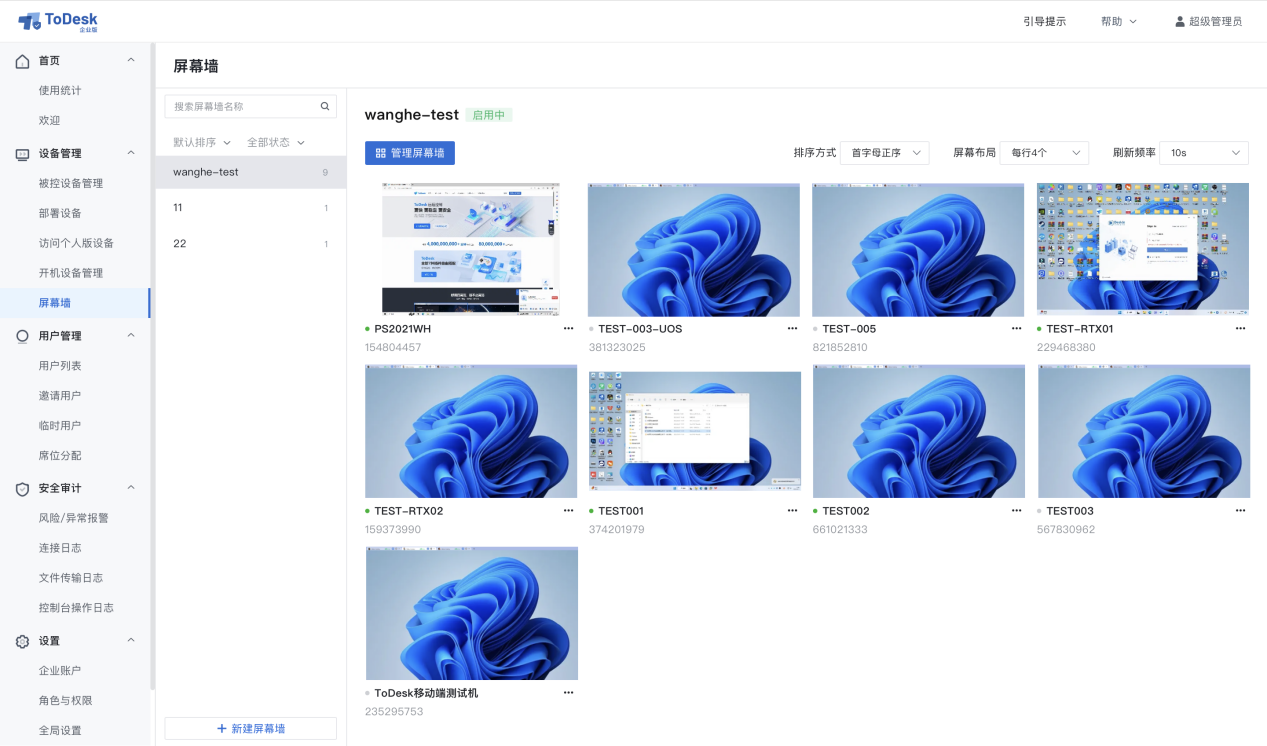Image resolution: width=1267 pixels, height=746 pixels.
Task: Open the 排序方式 首字母正序 dropdown
Action: tap(885, 153)
